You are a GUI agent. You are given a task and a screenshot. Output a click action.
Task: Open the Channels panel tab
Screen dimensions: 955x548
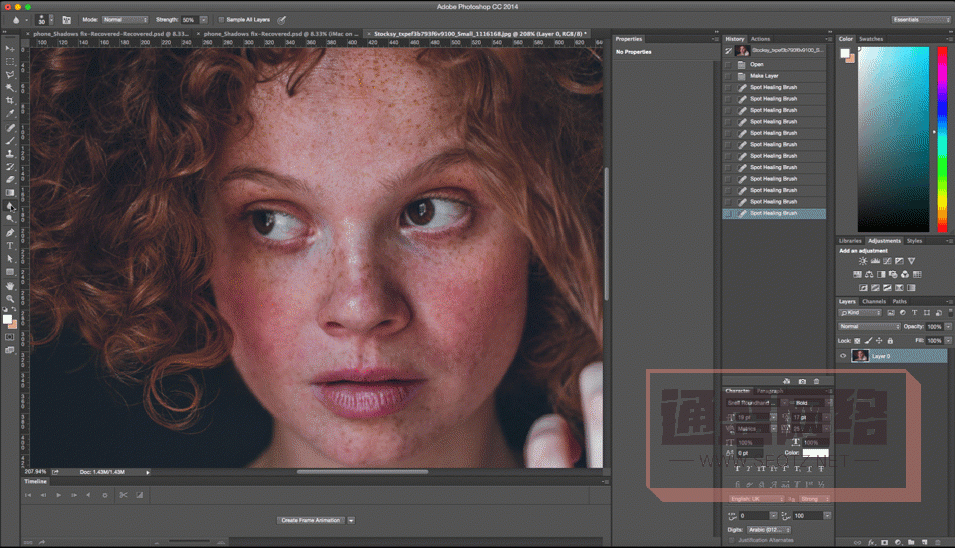click(x=873, y=301)
